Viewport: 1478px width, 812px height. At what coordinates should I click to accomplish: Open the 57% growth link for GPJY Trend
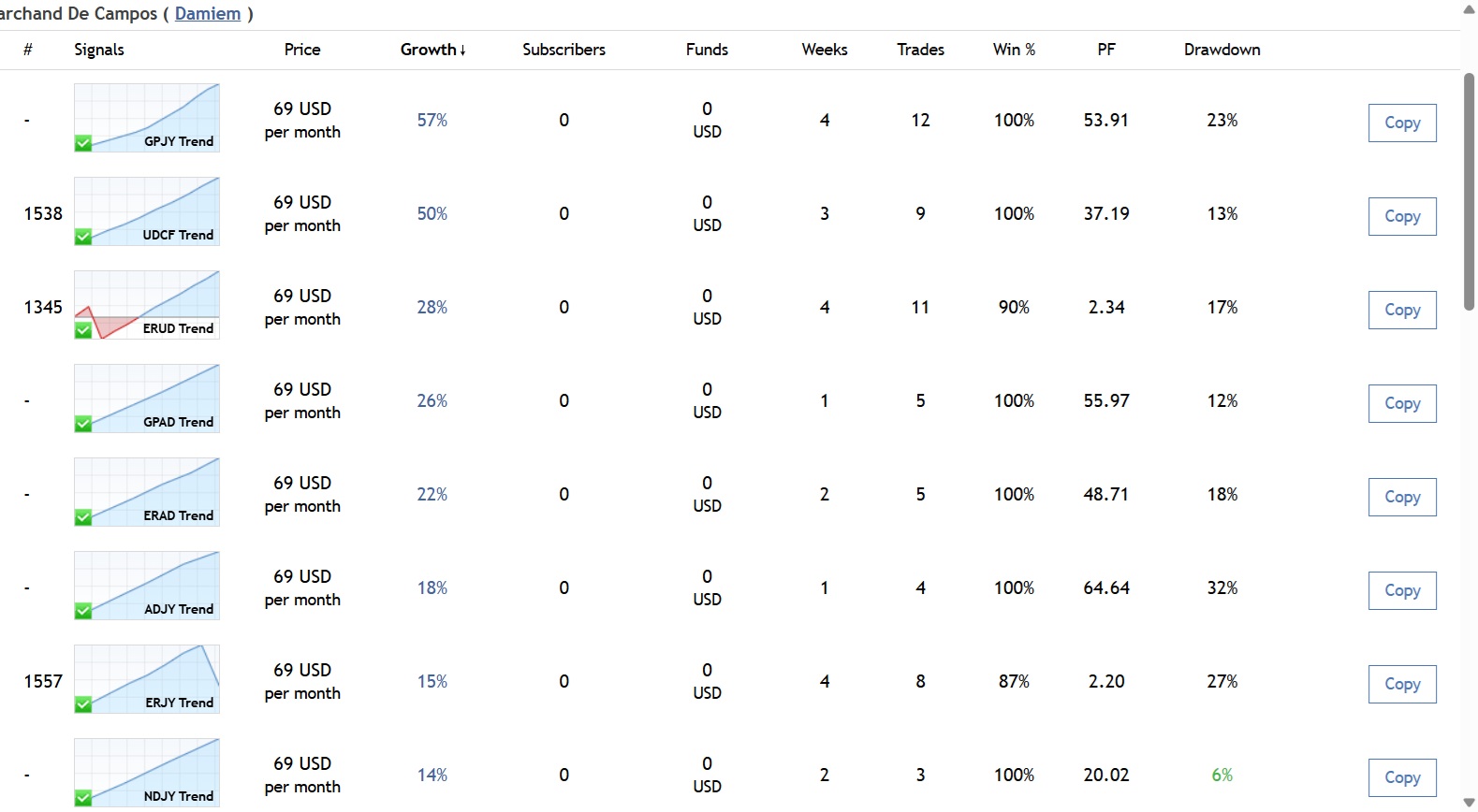coord(432,121)
